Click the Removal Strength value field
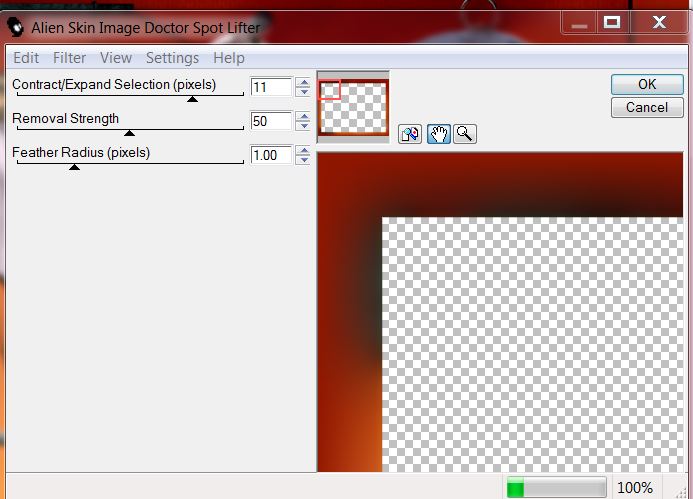 271,121
